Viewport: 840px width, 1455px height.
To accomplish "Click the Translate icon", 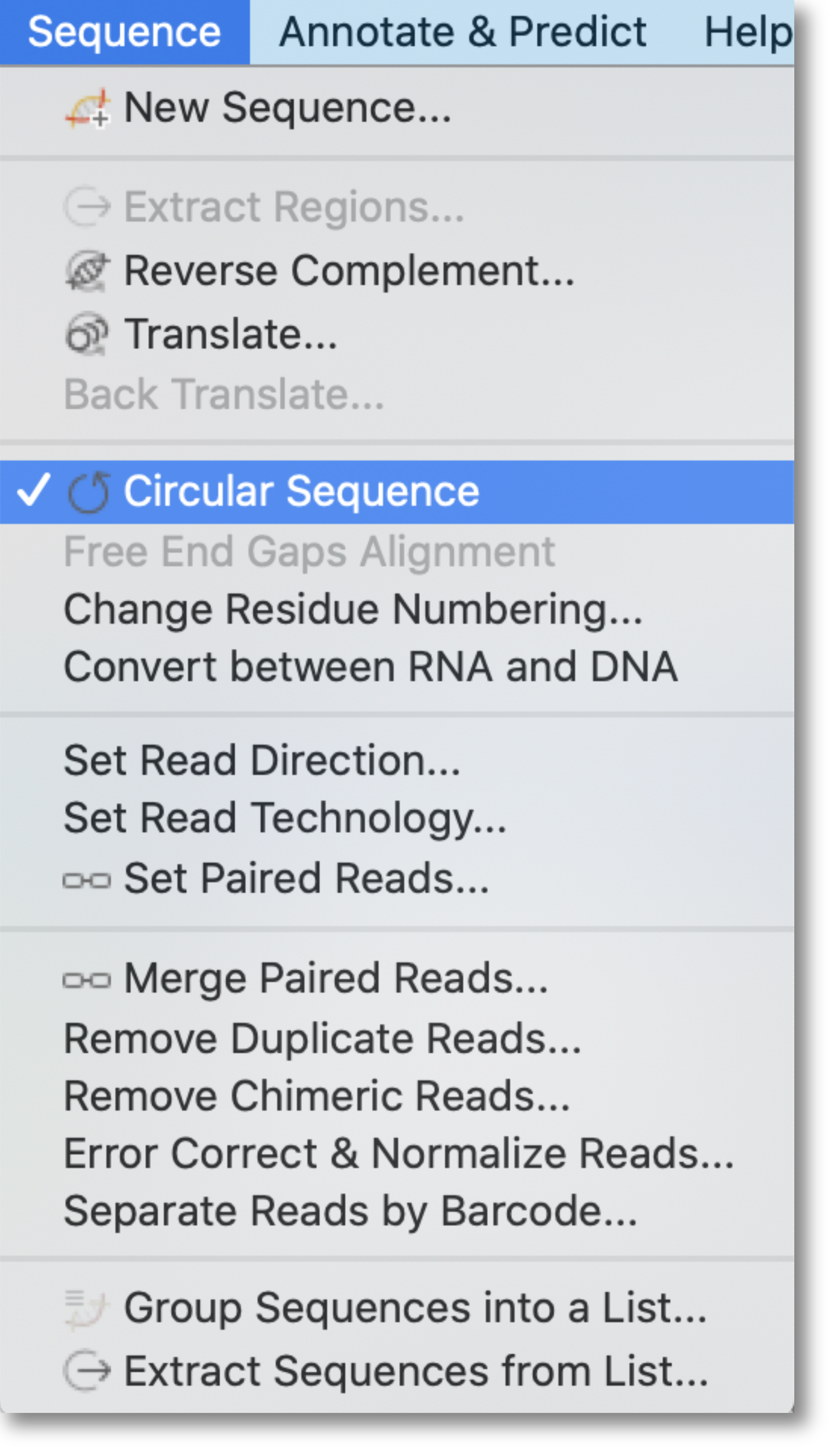I will pos(86,334).
